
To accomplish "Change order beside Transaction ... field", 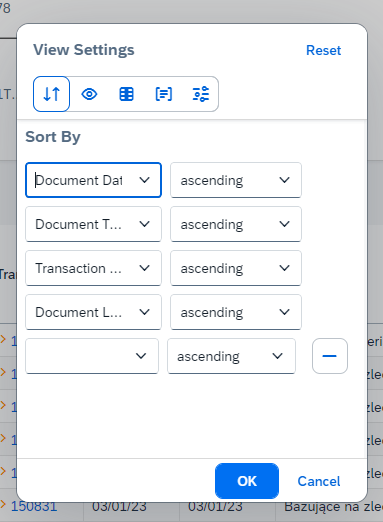I will tap(236, 268).
